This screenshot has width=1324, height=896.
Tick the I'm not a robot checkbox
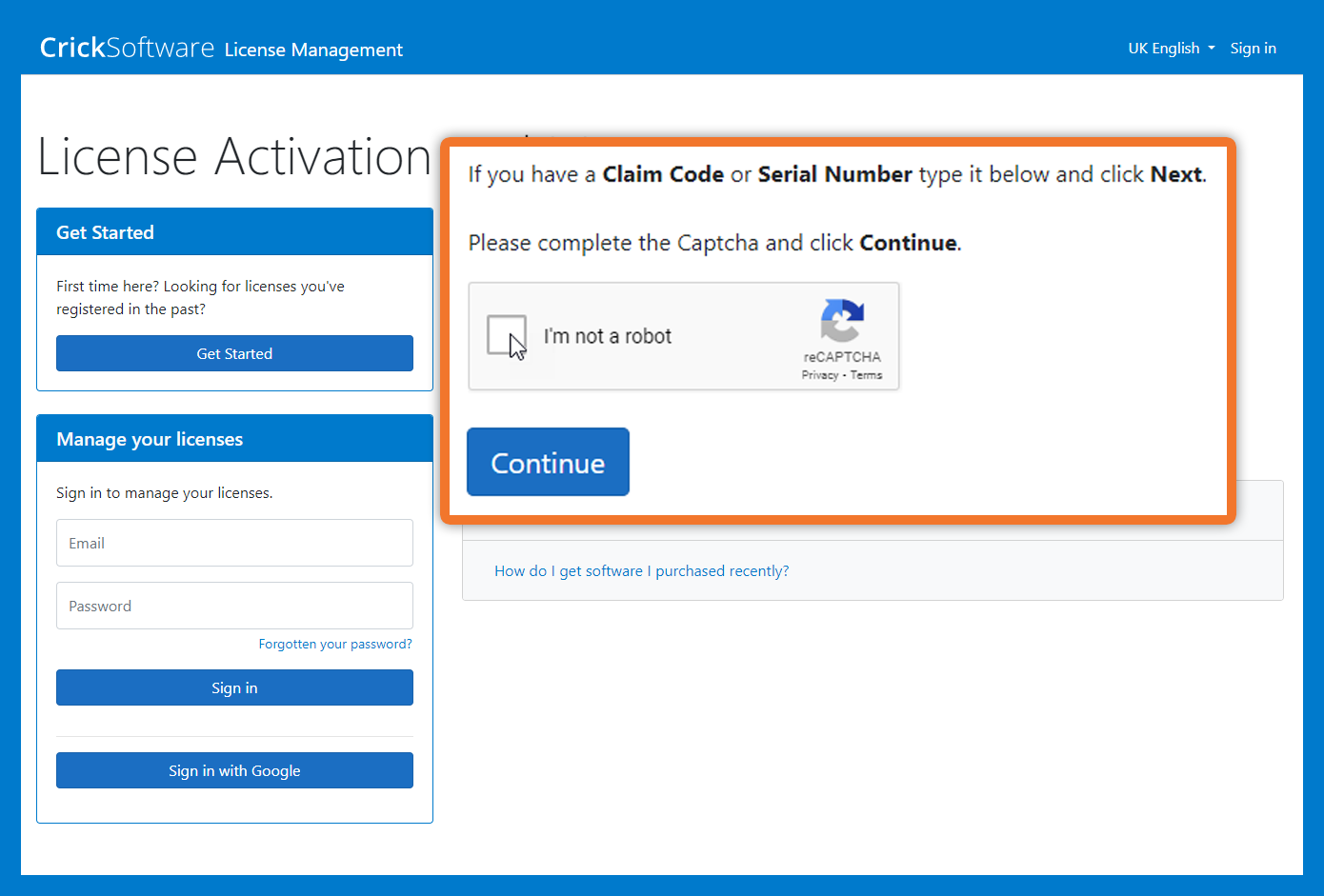[506, 335]
